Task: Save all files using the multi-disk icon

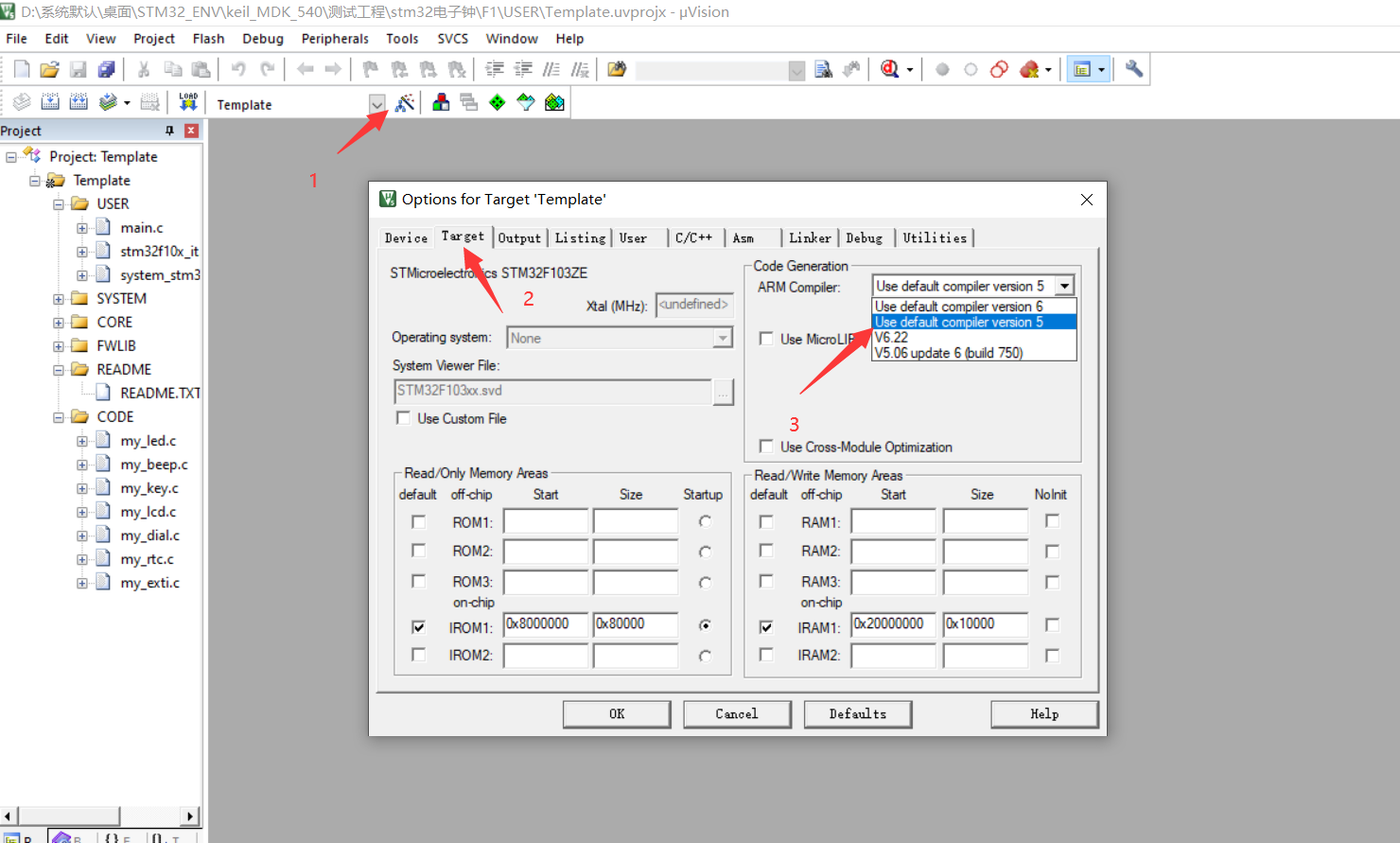Action: click(x=107, y=69)
